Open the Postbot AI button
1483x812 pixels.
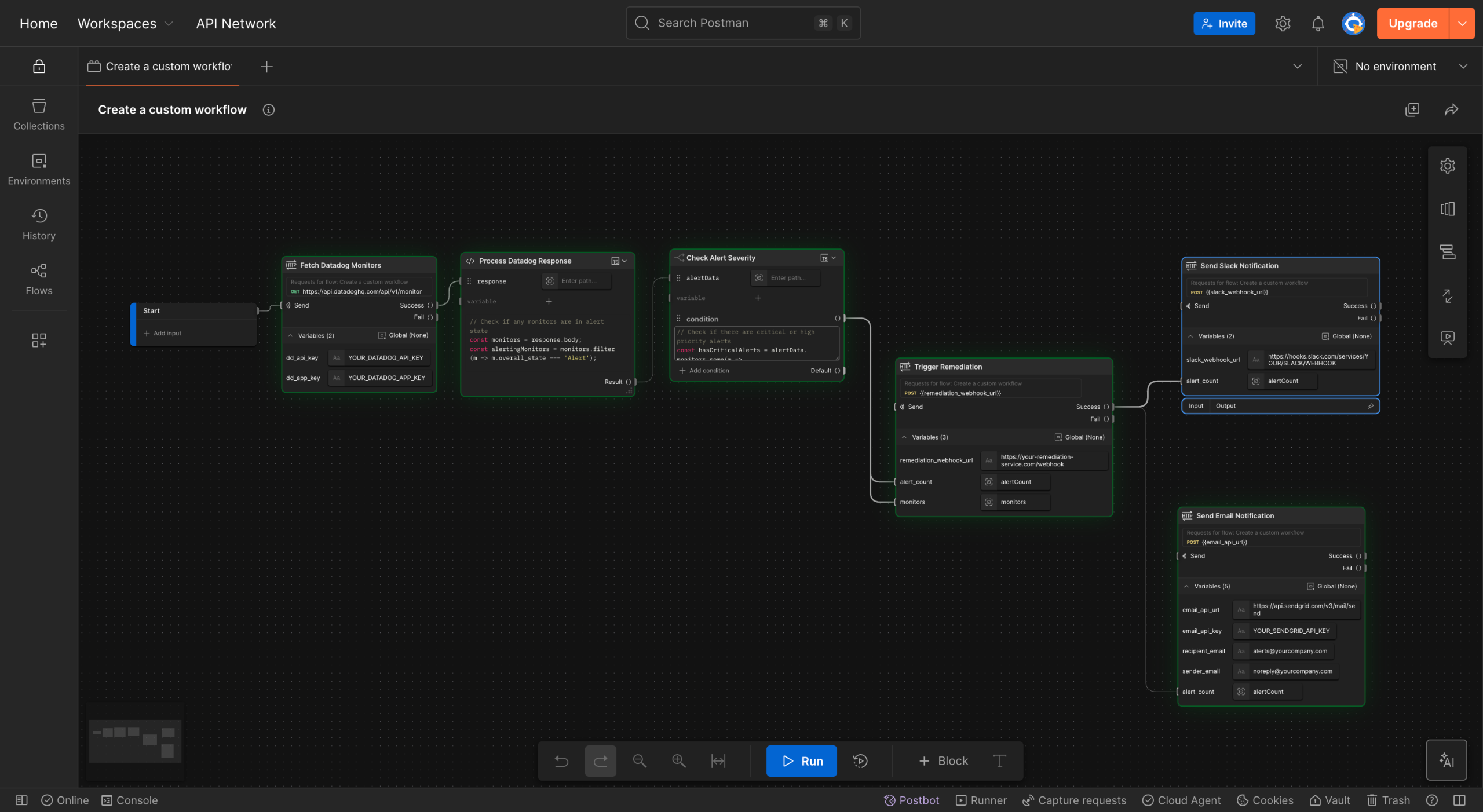[x=1446, y=760]
